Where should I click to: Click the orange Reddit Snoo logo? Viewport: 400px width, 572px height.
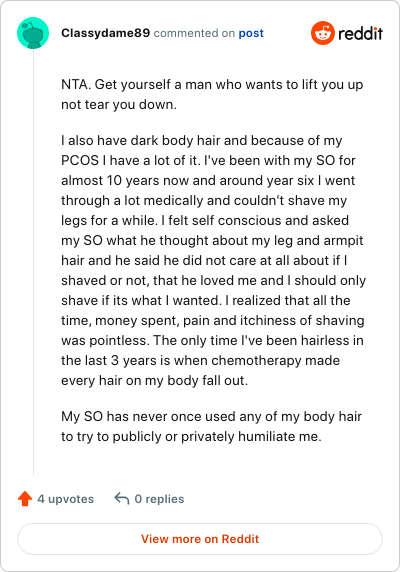322,33
